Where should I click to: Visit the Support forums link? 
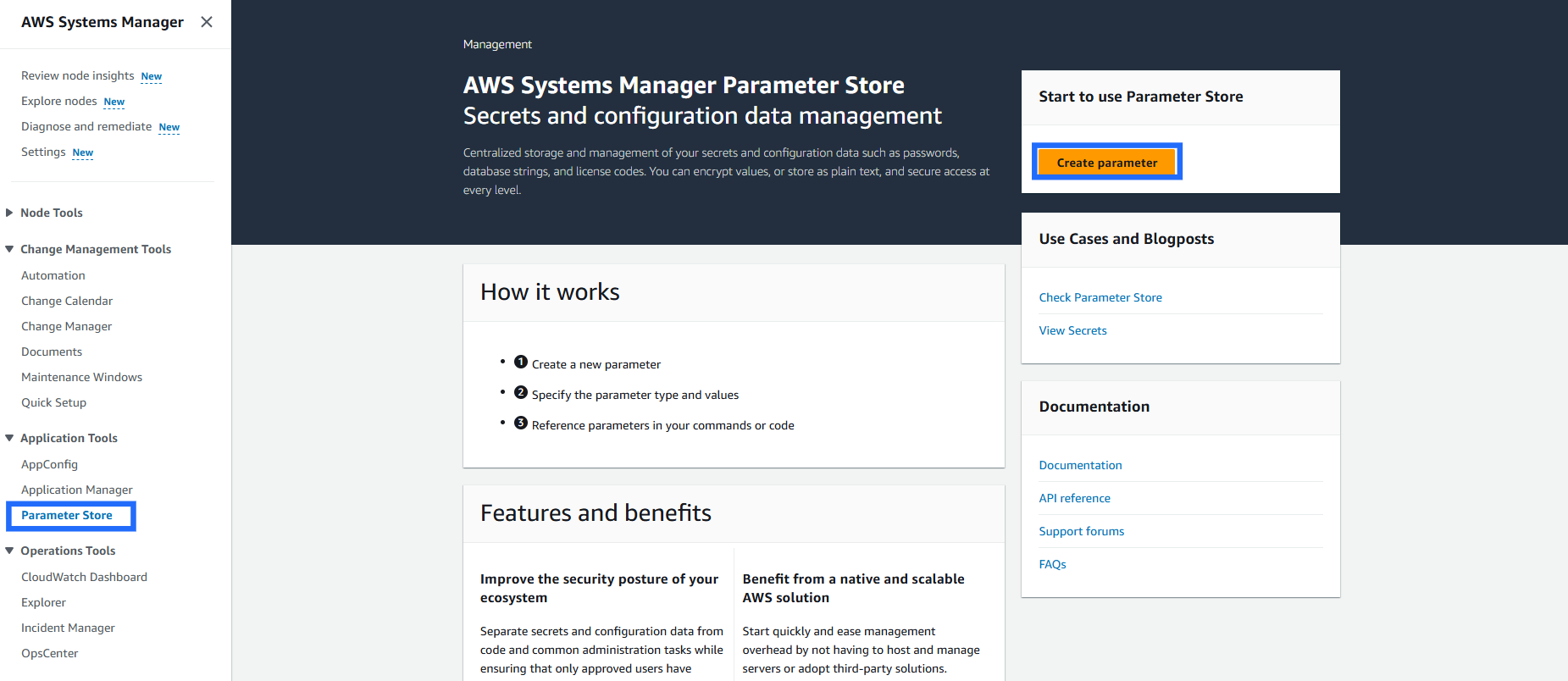pos(1081,531)
